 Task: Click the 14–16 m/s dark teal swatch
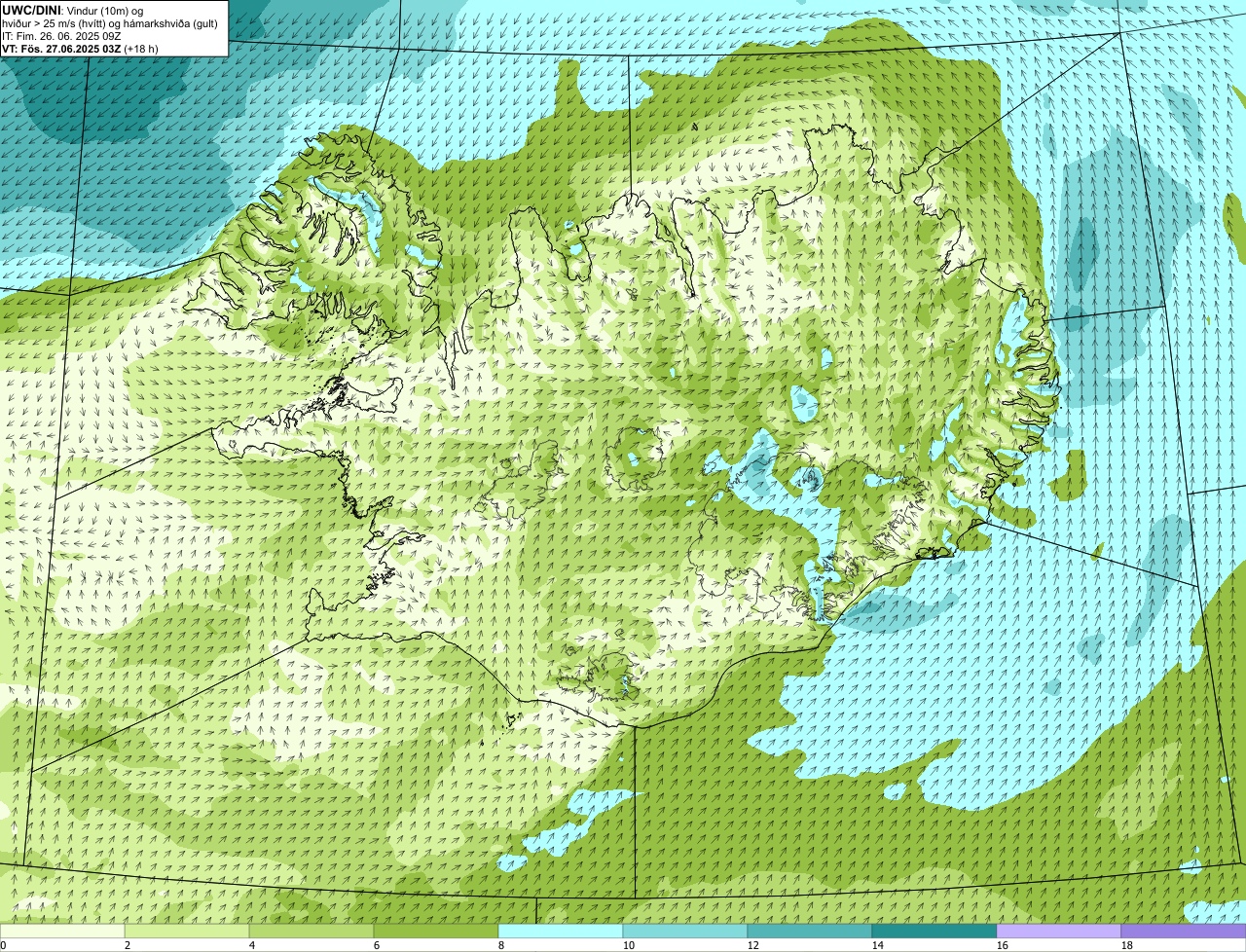[934, 931]
